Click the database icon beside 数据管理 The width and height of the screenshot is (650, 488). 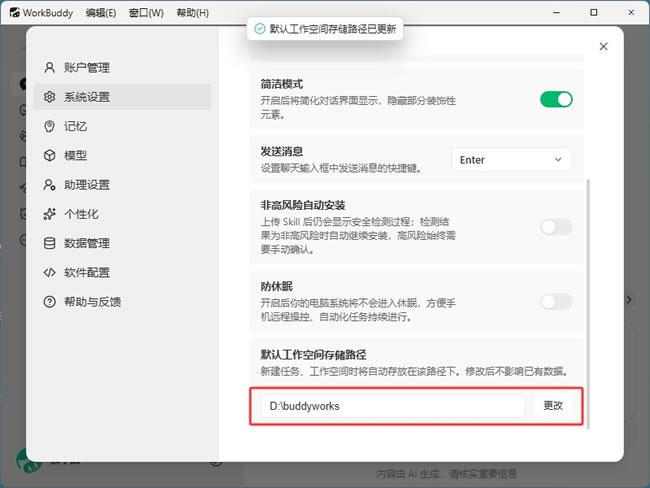(x=49, y=243)
